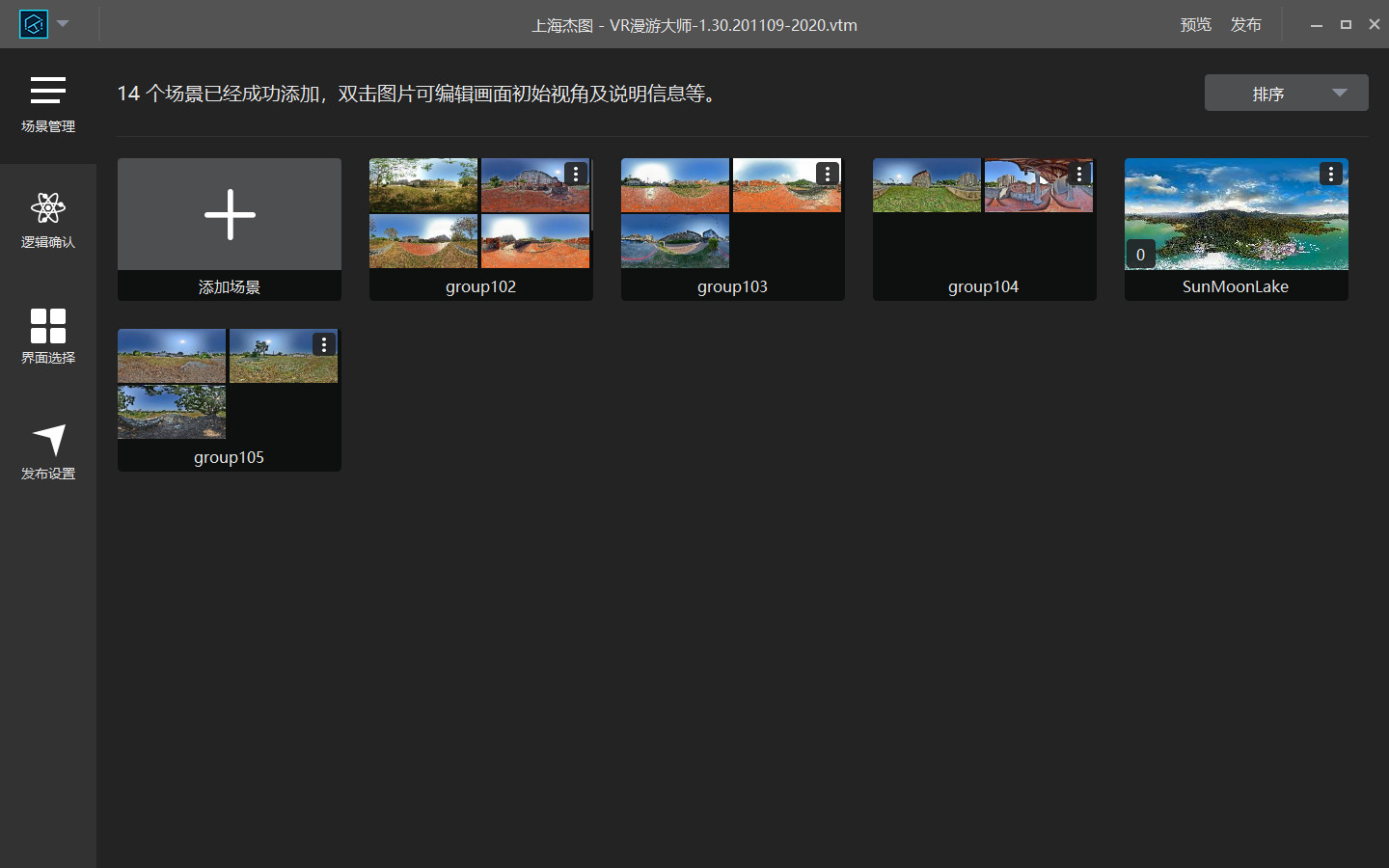Open three-dot menu on group102
This screenshot has width=1389, height=868.
[576, 174]
